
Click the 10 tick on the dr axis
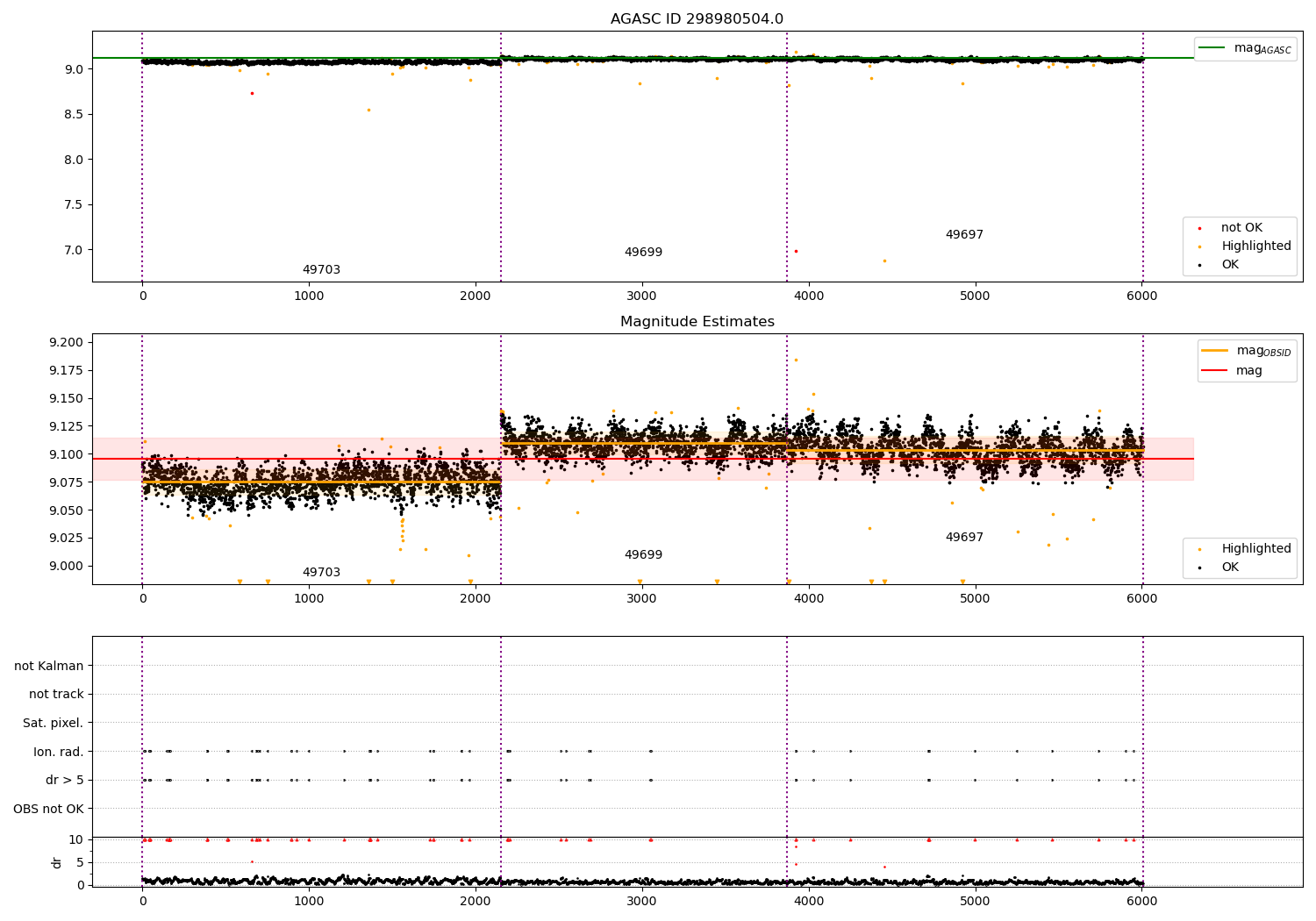[76, 840]
